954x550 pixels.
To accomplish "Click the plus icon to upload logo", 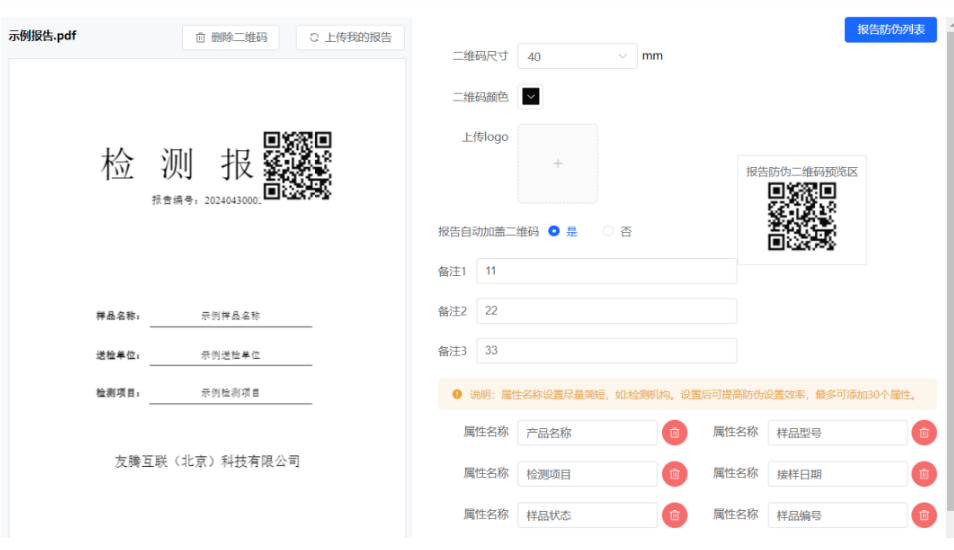I will (557, 163).
